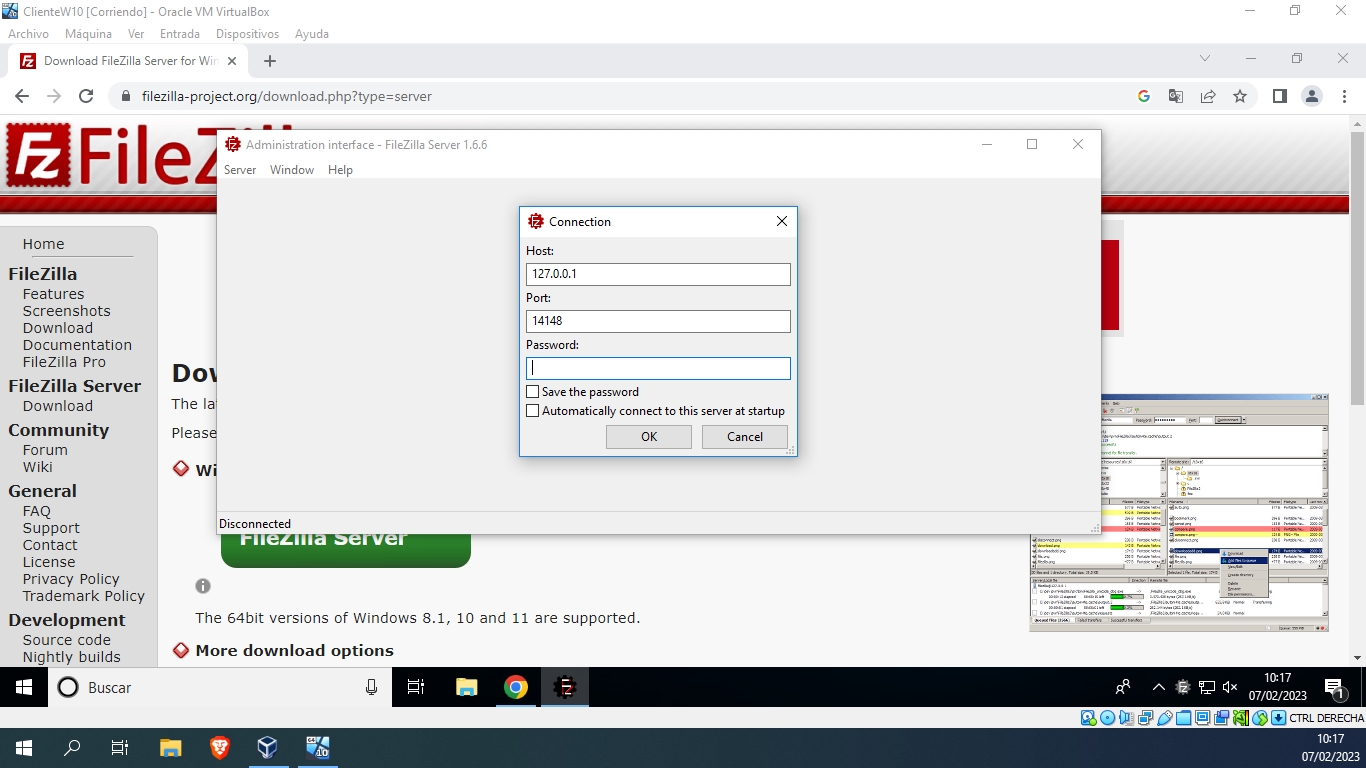Open the Chrome profile avatar
The width and height of the screenshot is (1366, 768).
pos(1311,96)
